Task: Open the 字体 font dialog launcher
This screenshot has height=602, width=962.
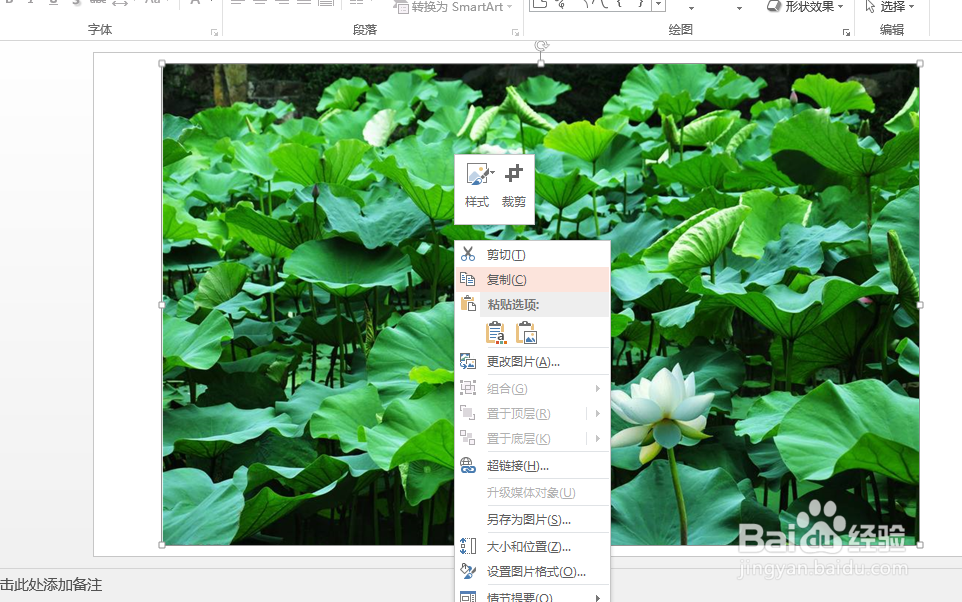Action: pos(214,33)
